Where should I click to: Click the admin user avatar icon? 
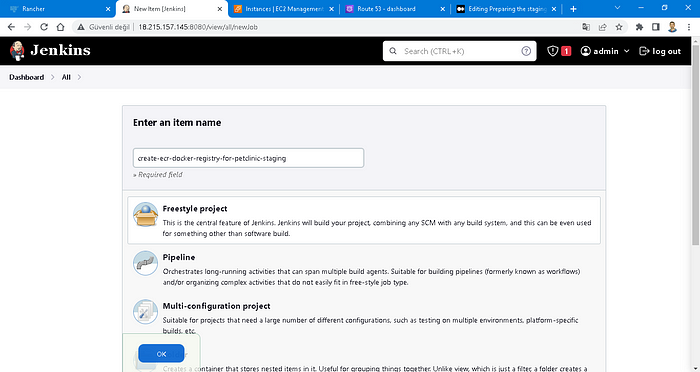coord(585,51)
